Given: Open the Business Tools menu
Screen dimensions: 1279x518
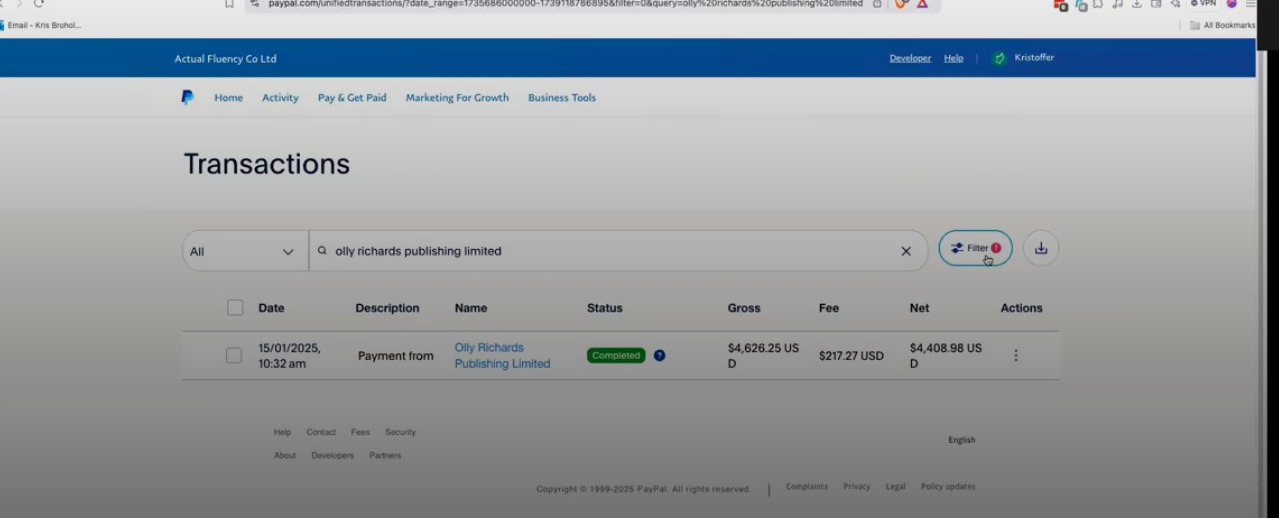Looking at the screenshot, I should point(562,98).
